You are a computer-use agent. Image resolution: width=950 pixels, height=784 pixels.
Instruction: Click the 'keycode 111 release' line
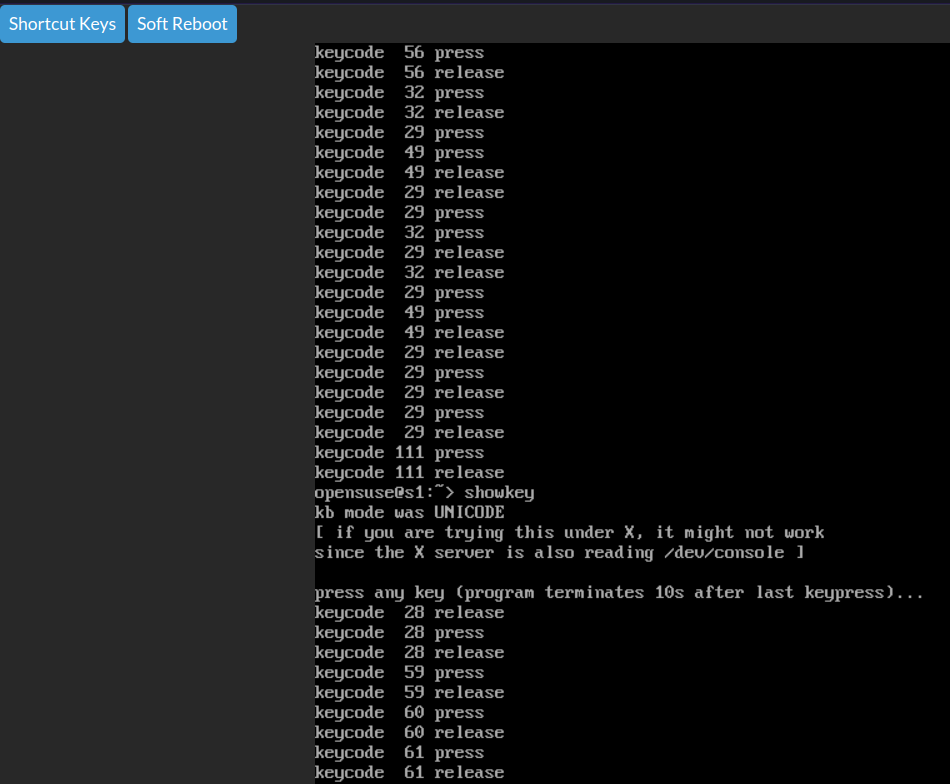tap(400, 472)
